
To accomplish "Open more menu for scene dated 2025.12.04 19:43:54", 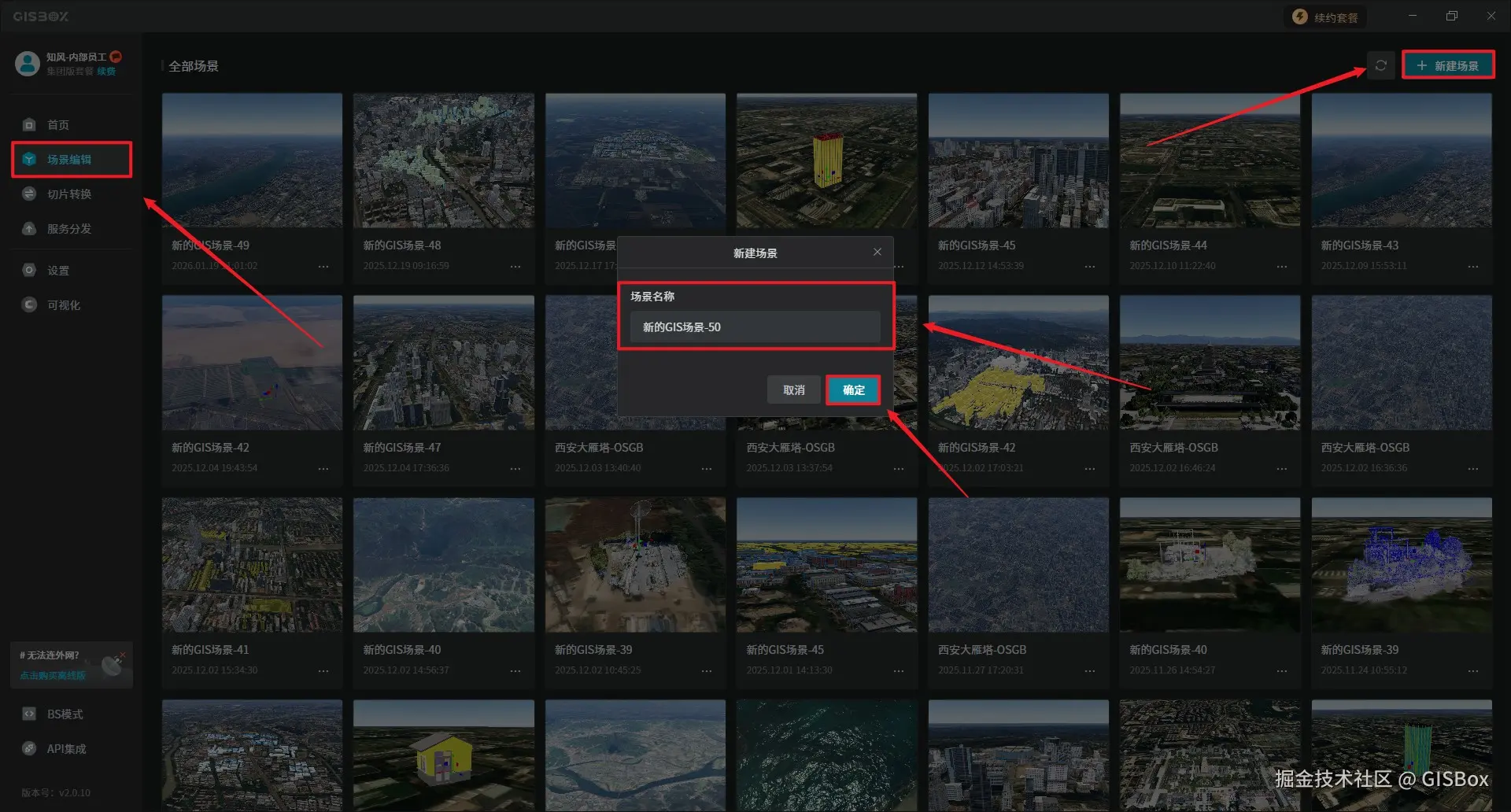I will (323, 469).
